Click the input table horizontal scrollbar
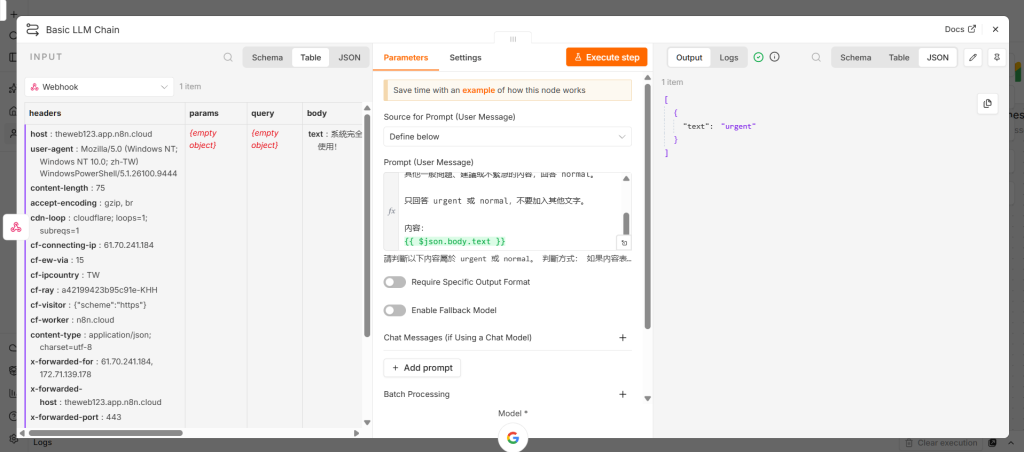The width and height of the screenshot is (1024, 452). click(106, 432)
